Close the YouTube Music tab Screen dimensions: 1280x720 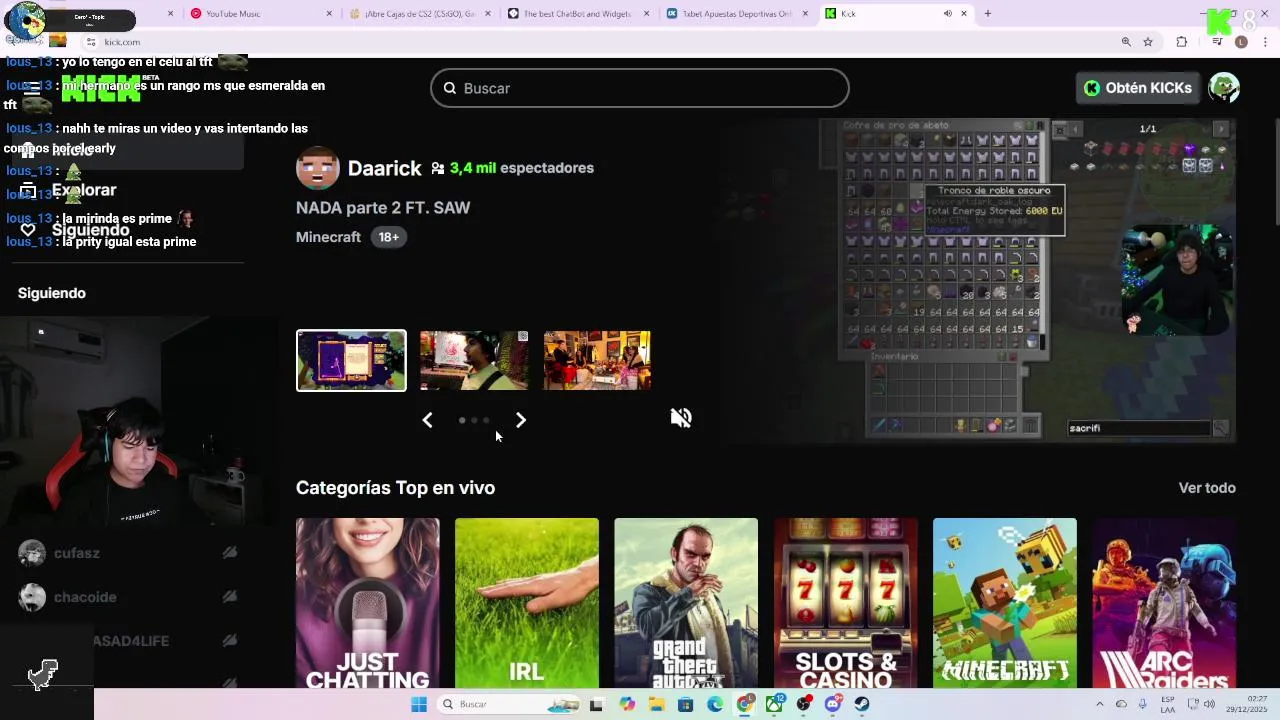pyautogui.click(x=330, y=14)
